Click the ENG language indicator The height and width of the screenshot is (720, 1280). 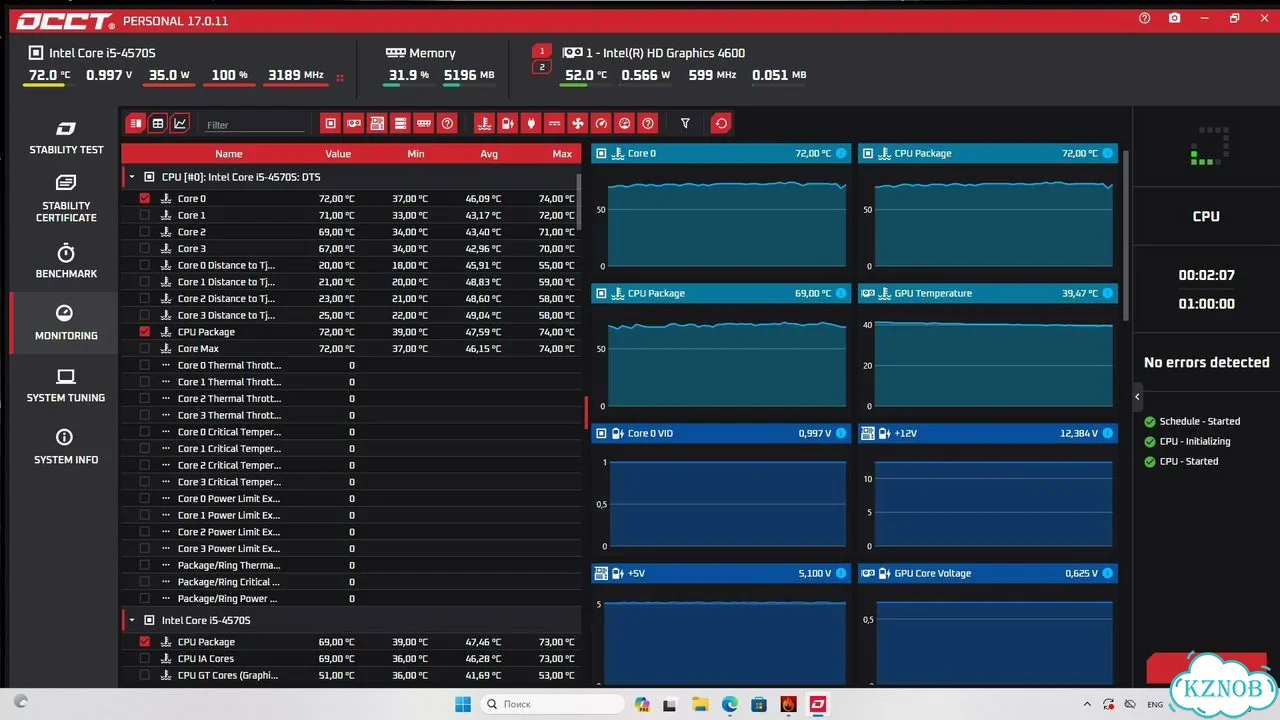[1155, 704]
